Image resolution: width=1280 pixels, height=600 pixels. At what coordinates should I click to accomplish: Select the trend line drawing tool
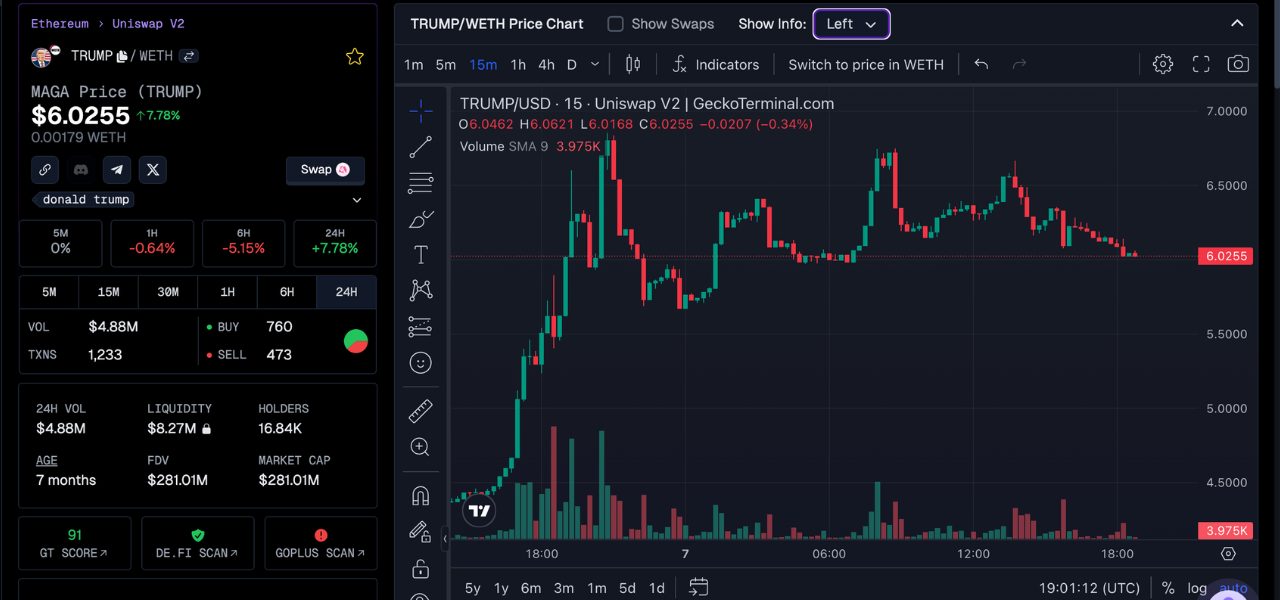point(421,147)
